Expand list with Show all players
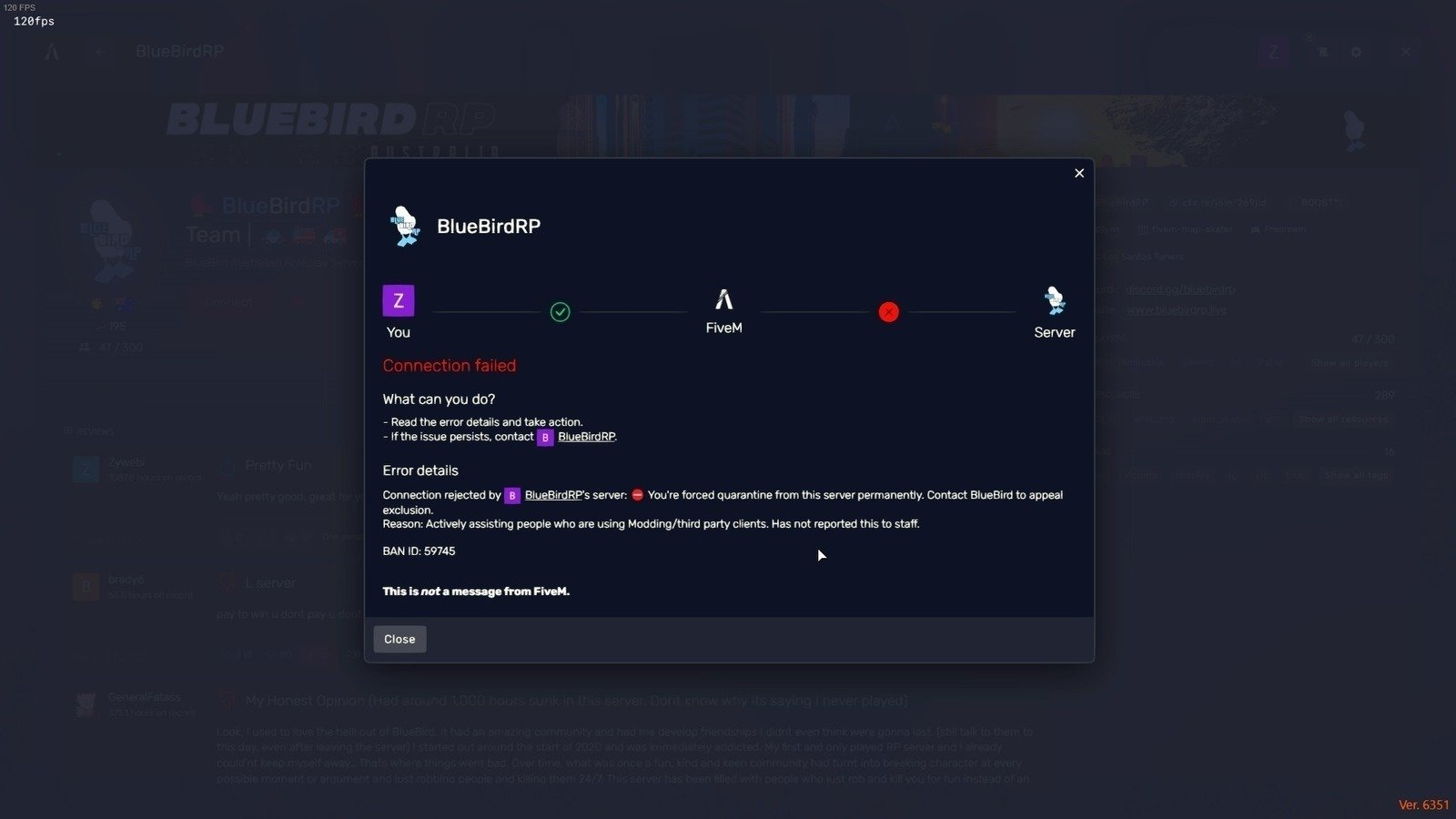The width and height of the screenshot is (1456, 819). 1350,362
